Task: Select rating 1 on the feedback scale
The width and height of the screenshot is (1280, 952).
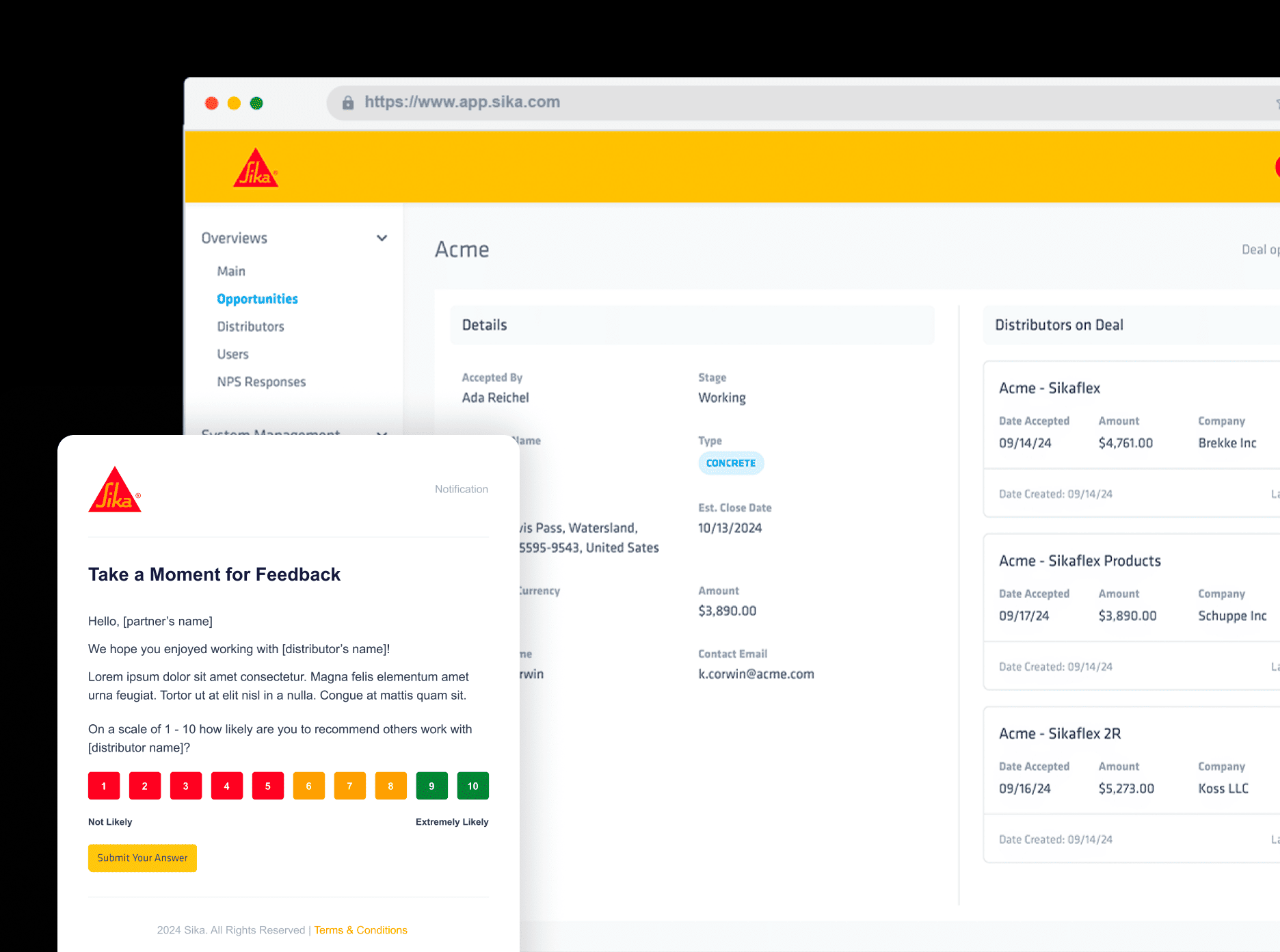Action: tap(104, 786)
